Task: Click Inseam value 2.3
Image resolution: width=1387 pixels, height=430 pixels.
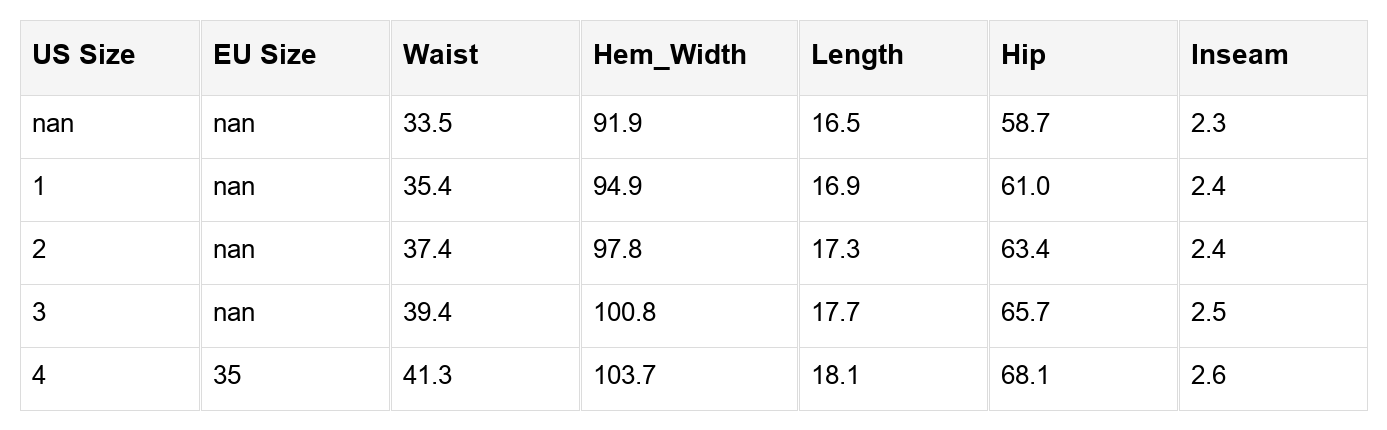Action: coord(1208,124)
